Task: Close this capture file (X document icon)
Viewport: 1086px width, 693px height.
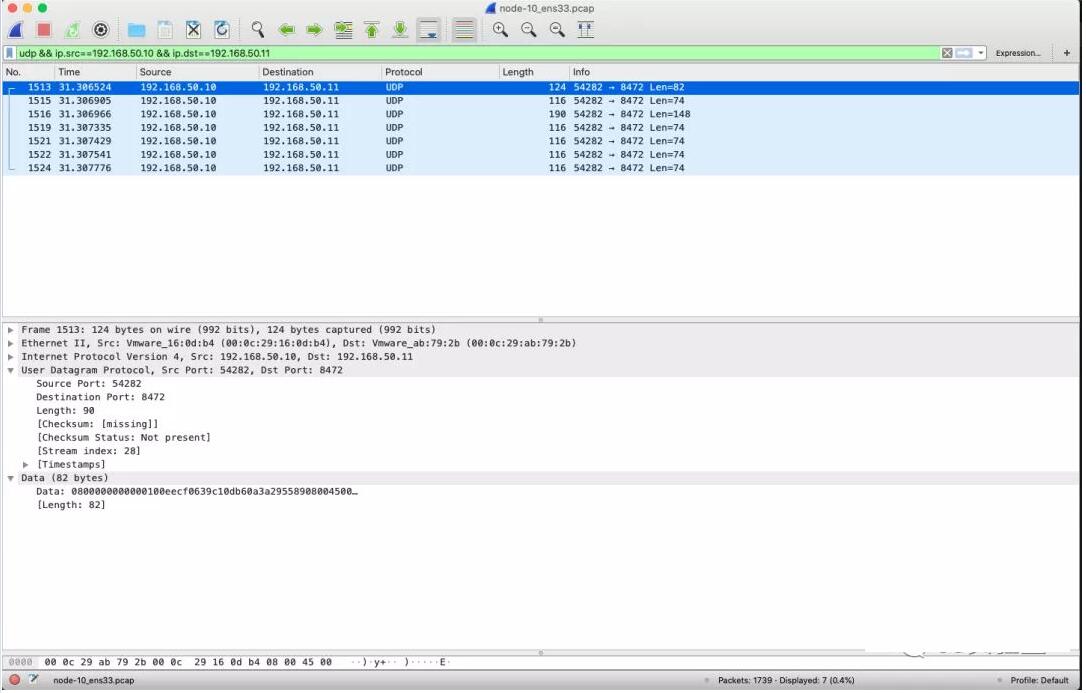Action: point(193,30)
